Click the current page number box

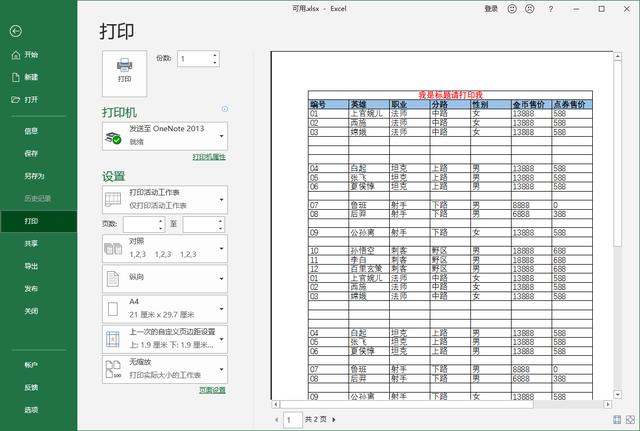pyautogui.click(x=293, y=420)
